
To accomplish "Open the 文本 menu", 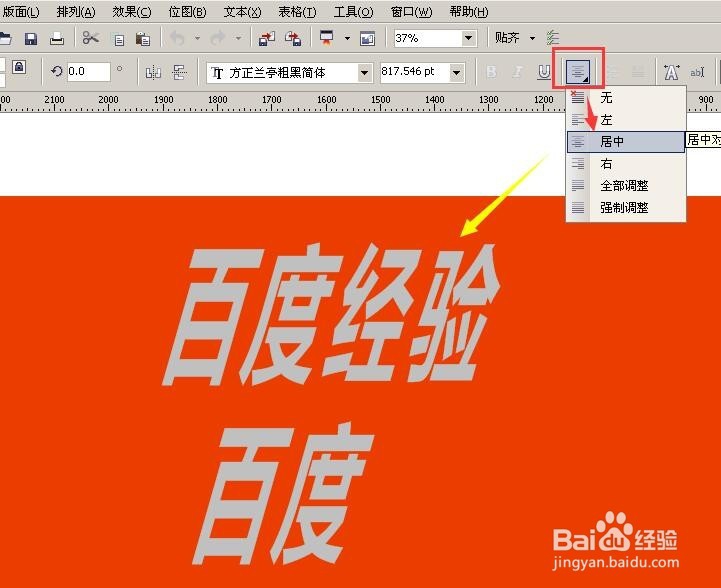I will tap(242, 11).
